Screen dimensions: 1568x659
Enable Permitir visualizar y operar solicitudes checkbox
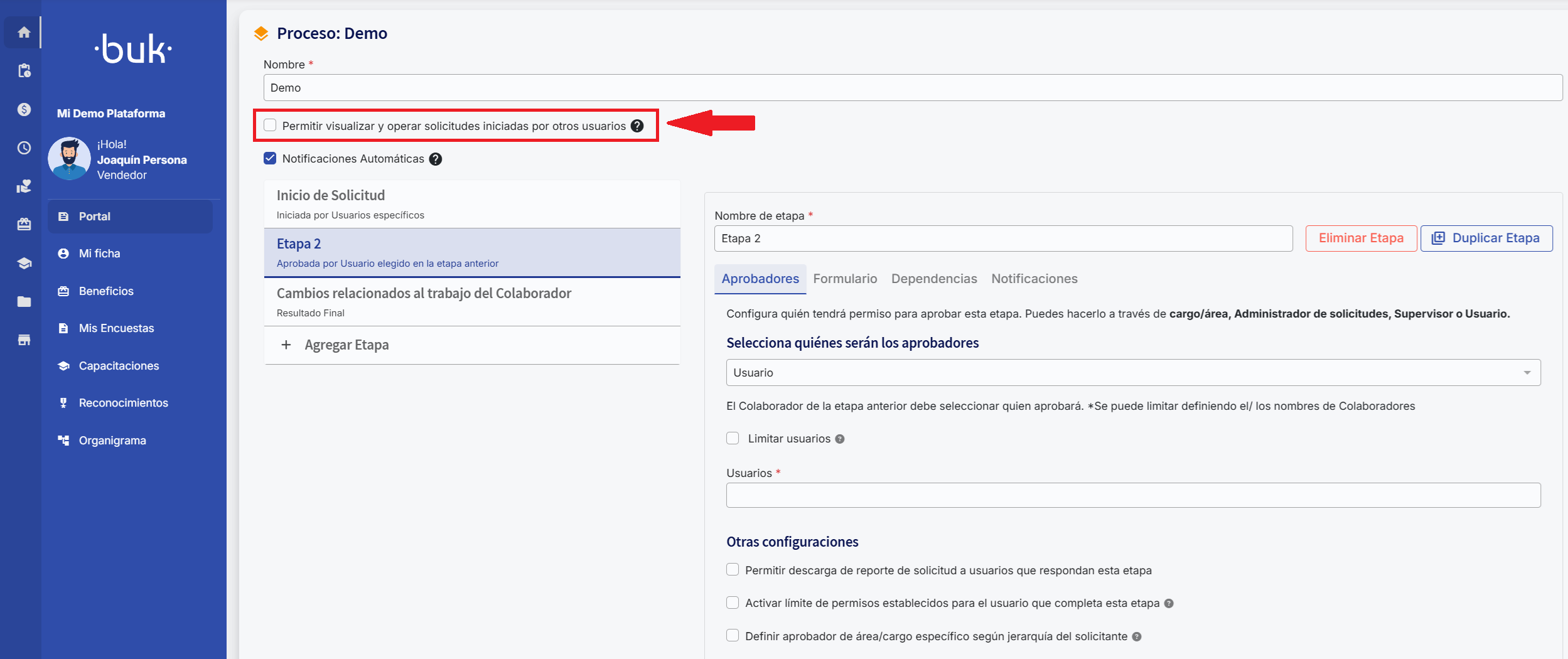[x=270, y=126]
